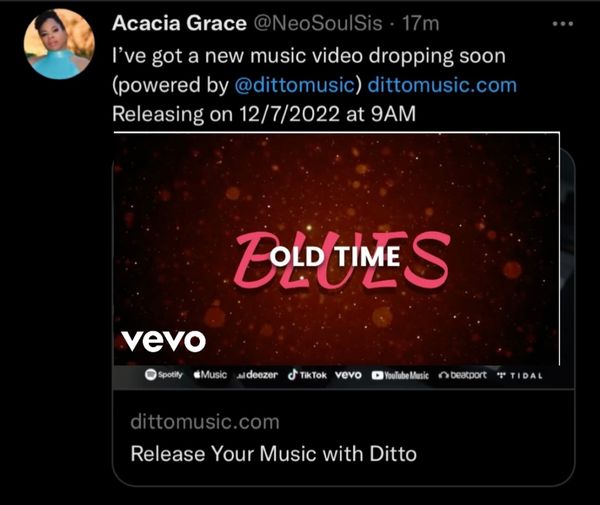
Task: Open Acacia Grace's profile avatar
Action: (59, 44)
